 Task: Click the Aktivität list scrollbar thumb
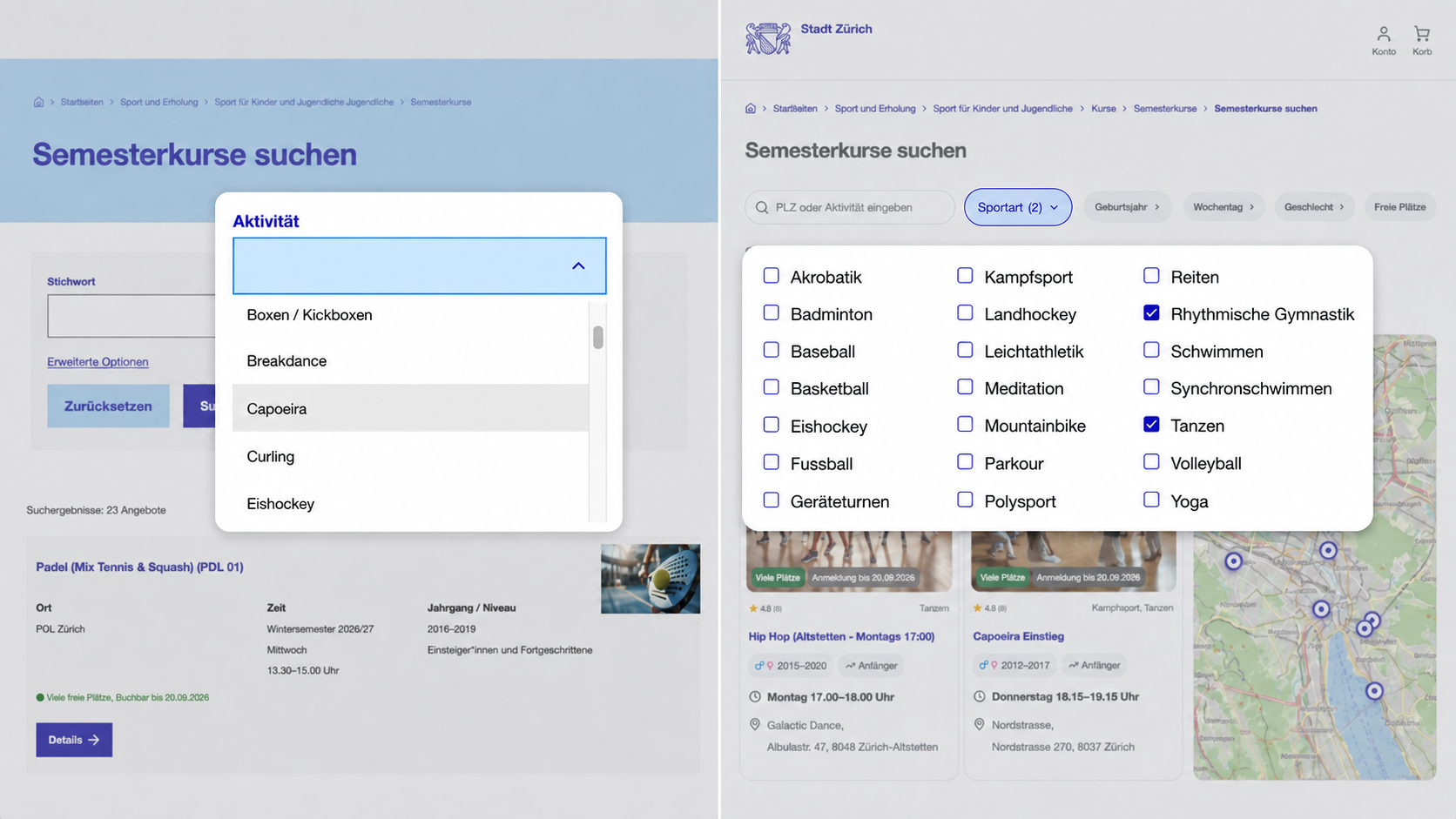click(x=598, y=337)
